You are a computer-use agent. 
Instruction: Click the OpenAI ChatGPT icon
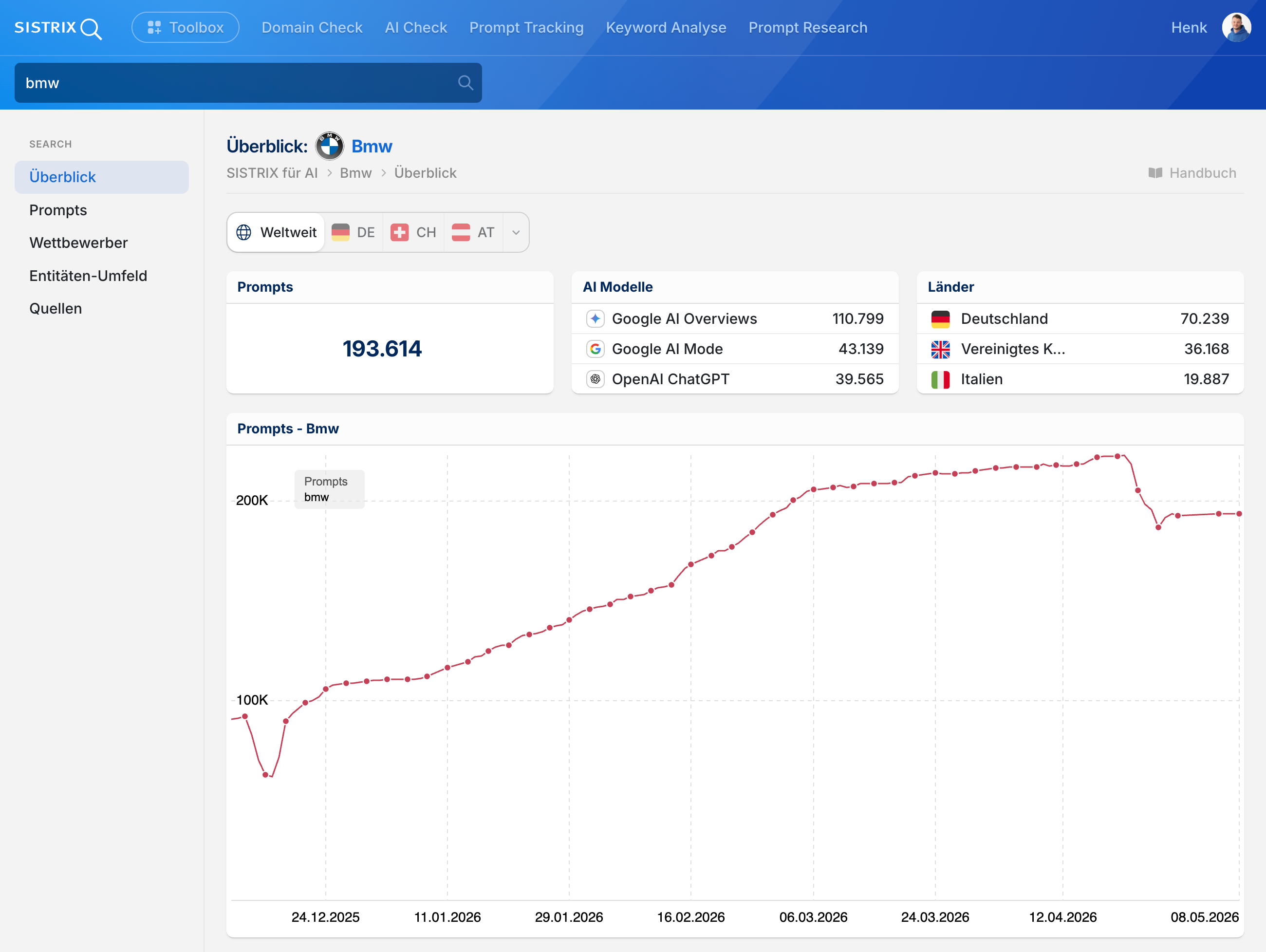click(595, 379)
